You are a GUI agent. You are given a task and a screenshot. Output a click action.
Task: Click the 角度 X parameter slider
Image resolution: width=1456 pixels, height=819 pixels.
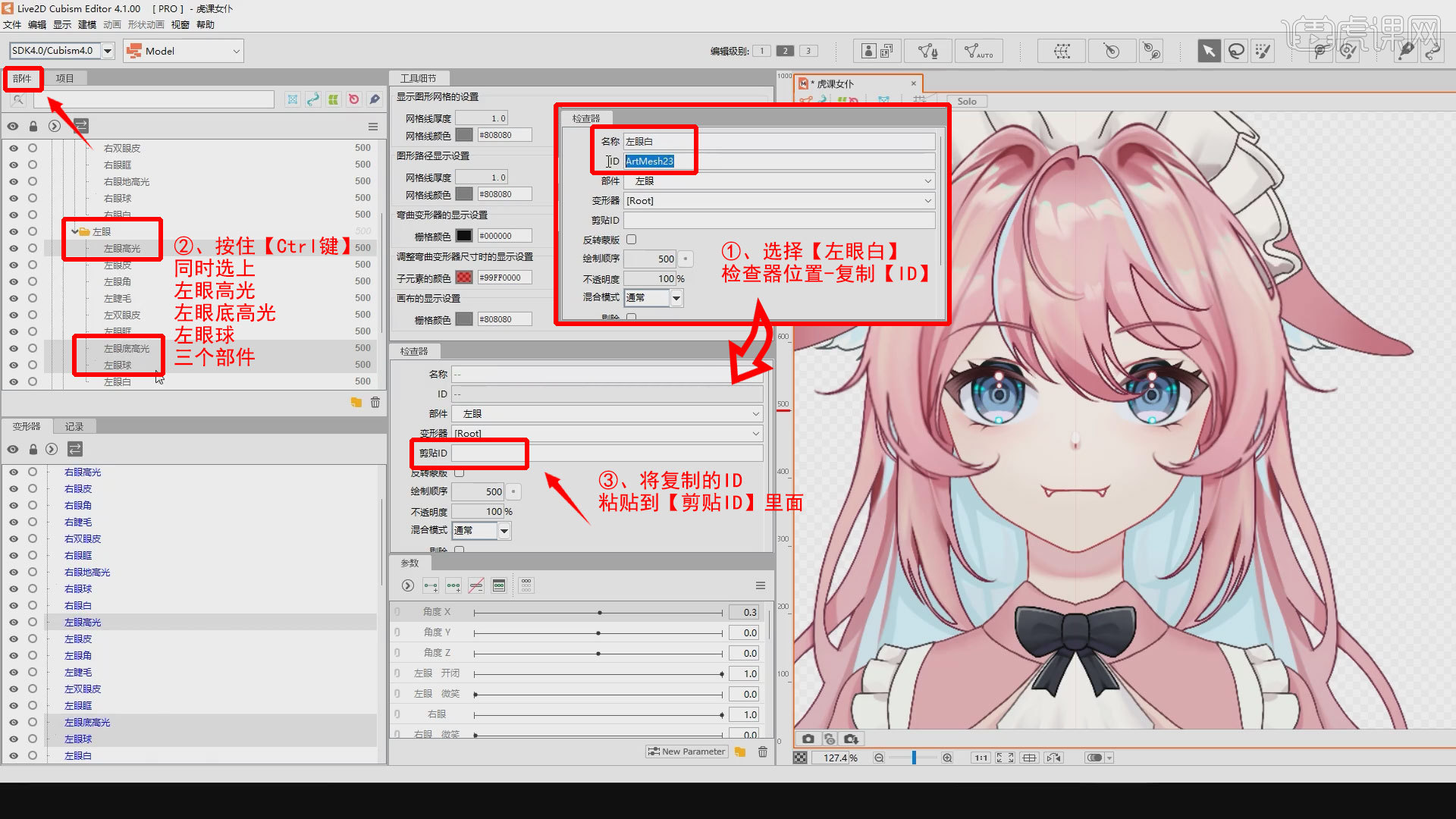tap(598, 612)
